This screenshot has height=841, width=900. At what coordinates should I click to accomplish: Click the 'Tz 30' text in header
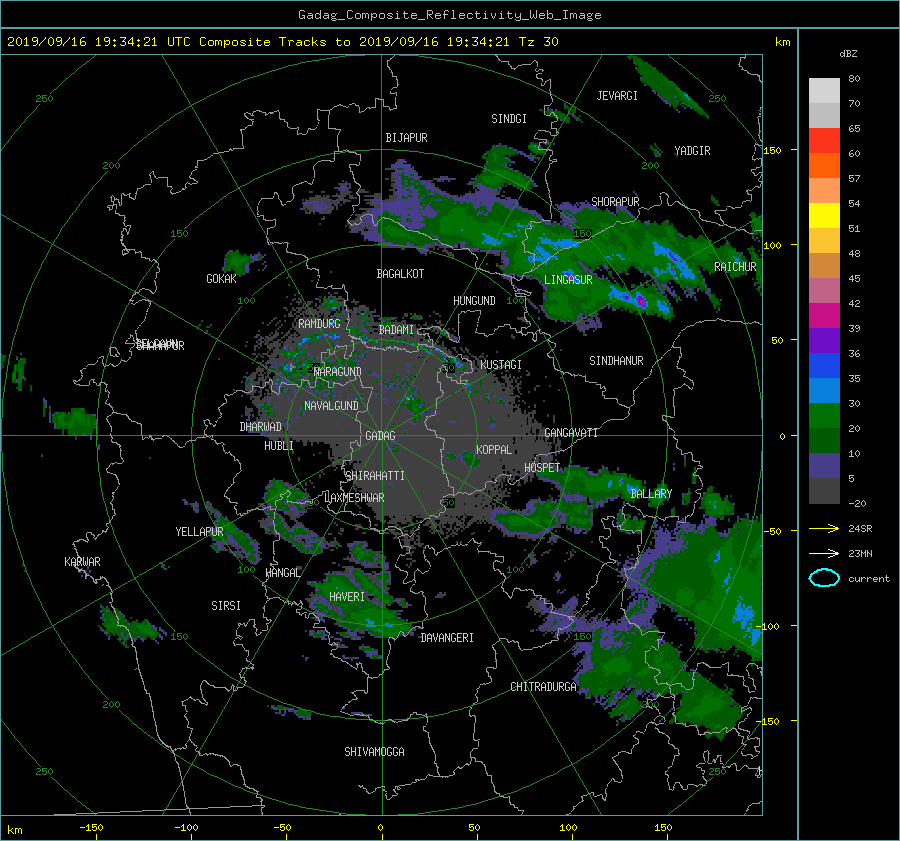pos(538,42)
